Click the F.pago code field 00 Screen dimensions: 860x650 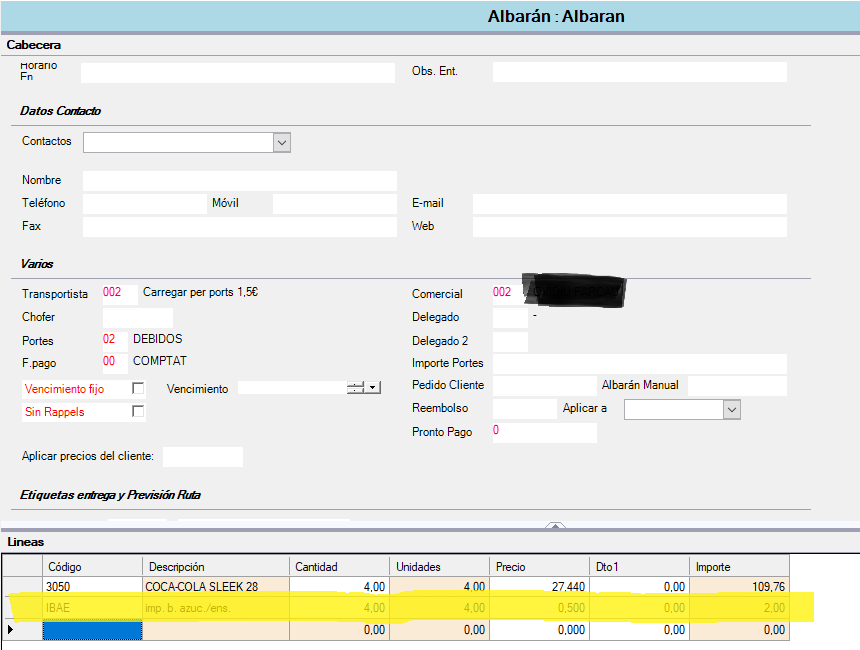click(115, 363)
